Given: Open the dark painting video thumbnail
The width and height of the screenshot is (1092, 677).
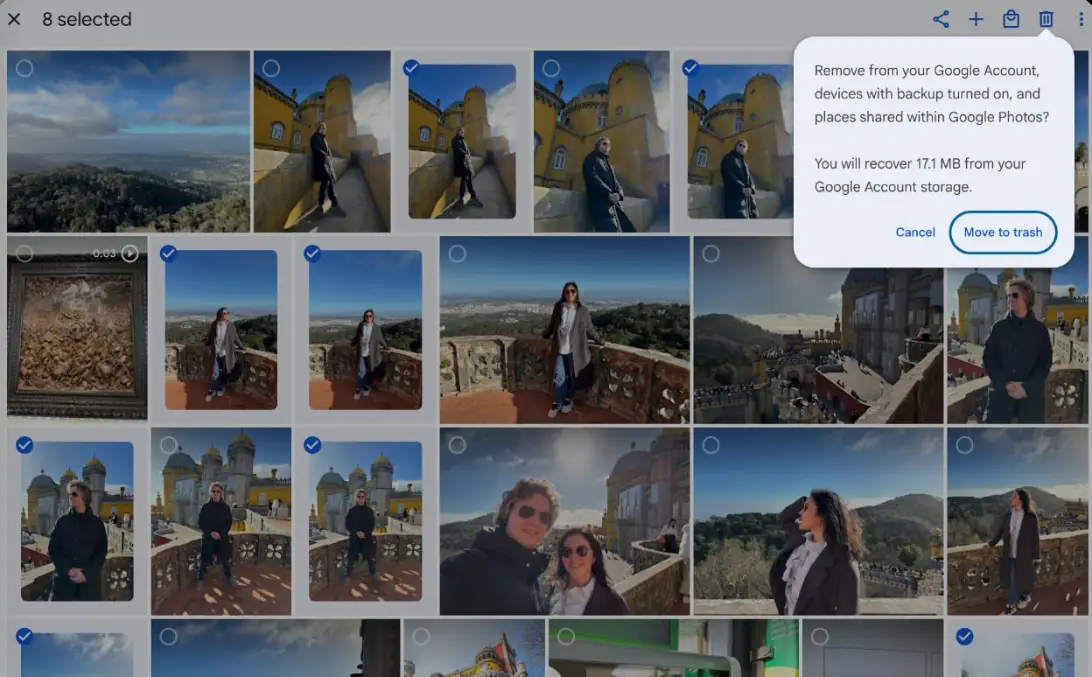Looking at the screenshot, I should click(78, 330).
